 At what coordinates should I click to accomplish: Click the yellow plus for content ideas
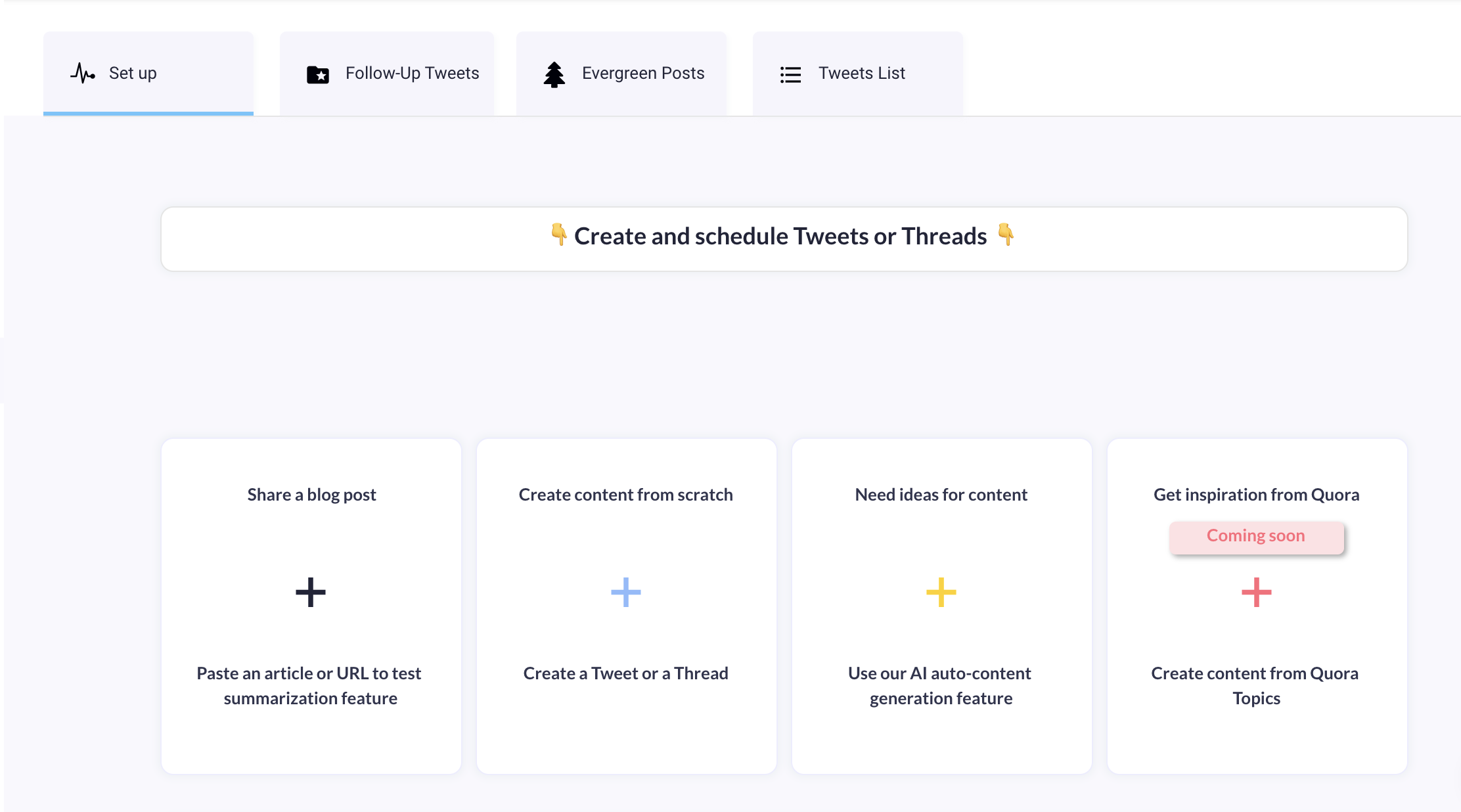click(941, 593)
